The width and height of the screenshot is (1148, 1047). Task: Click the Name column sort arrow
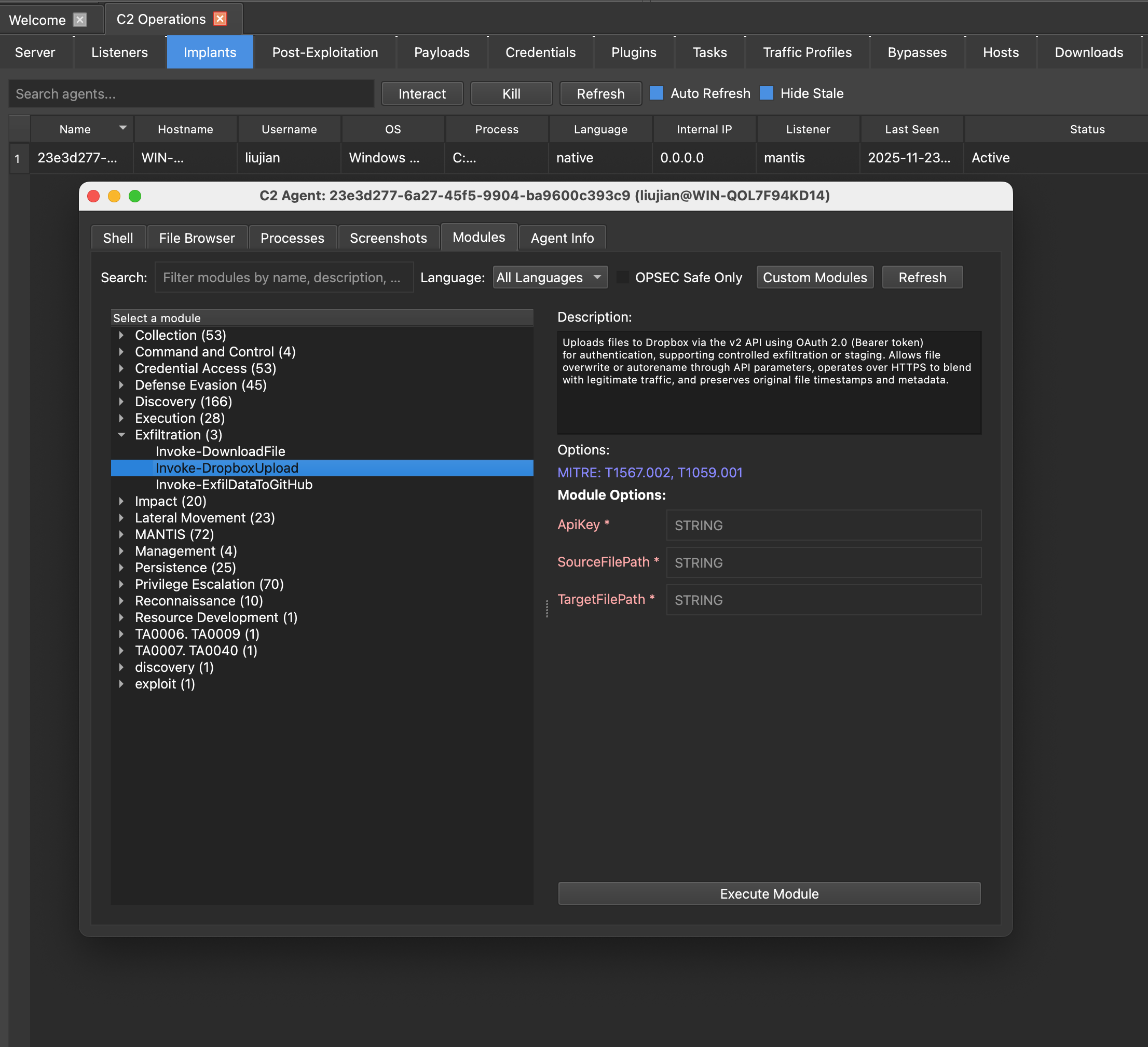point(122,129)
